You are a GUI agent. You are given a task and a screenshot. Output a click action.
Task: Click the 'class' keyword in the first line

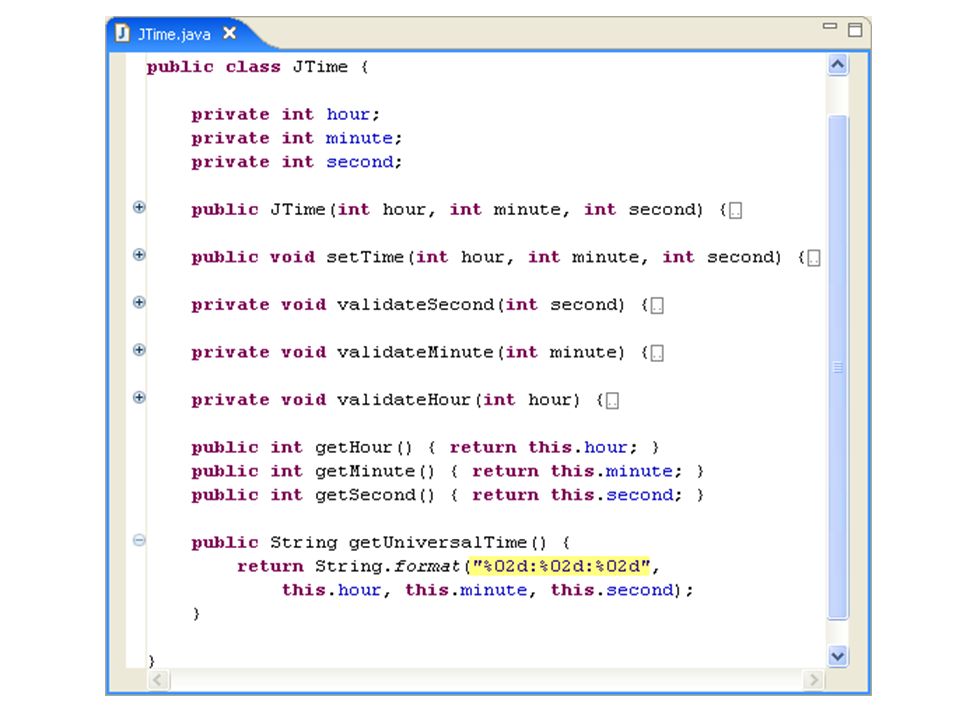click(253, 66)
